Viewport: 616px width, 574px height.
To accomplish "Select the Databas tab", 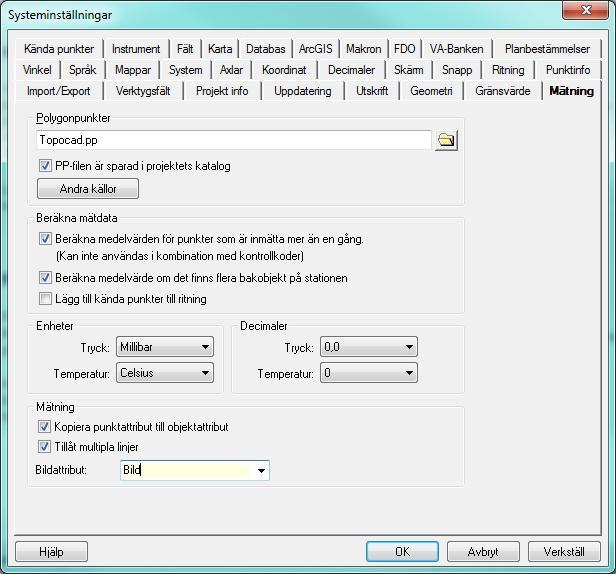I will point(266,49).
